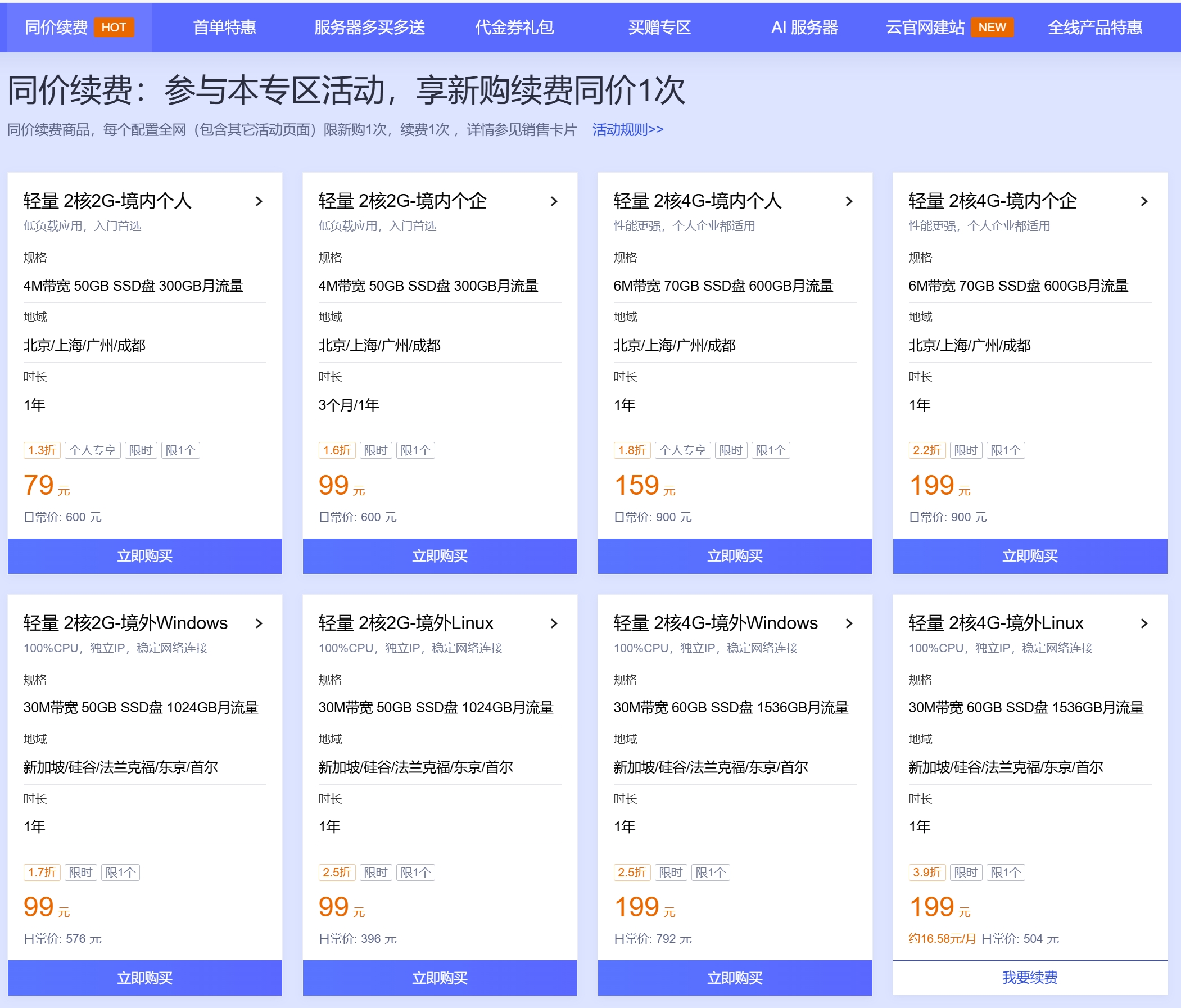The height and width of the screenshot is (1008, 1181).
Task: Click 我要续费 on the 2核4G-境外Linux card
Action: pyautogui.click(x=1029, y=977)
